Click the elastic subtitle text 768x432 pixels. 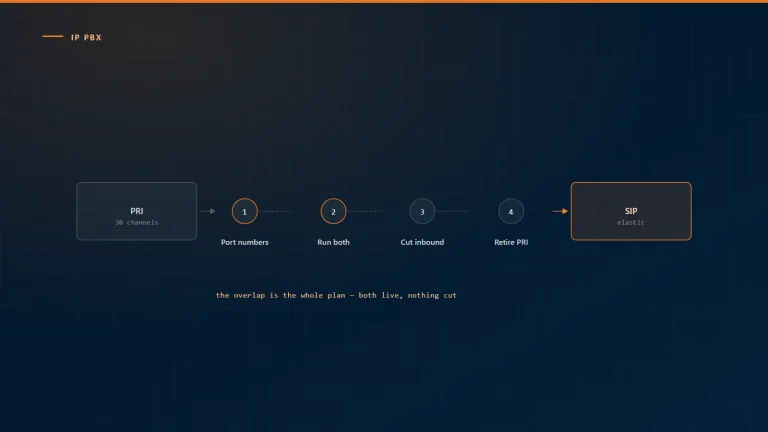[x=631, y=222]
